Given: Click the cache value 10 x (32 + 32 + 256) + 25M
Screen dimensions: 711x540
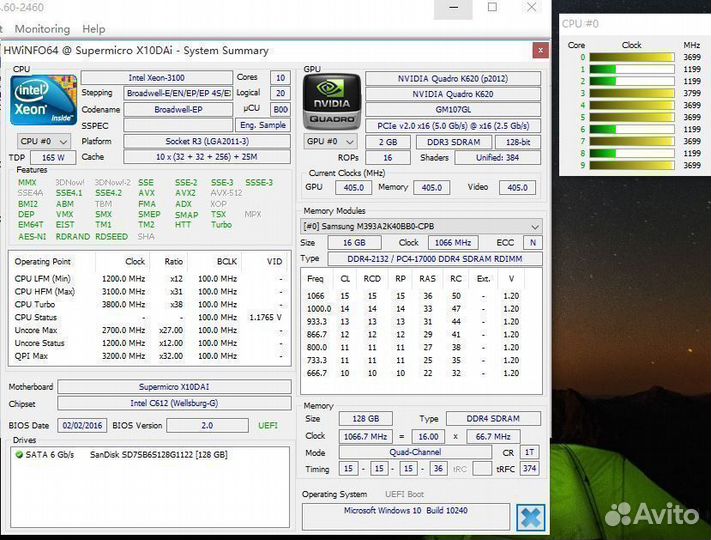Looking at the screenshot, I should click(x=207, y=157).
